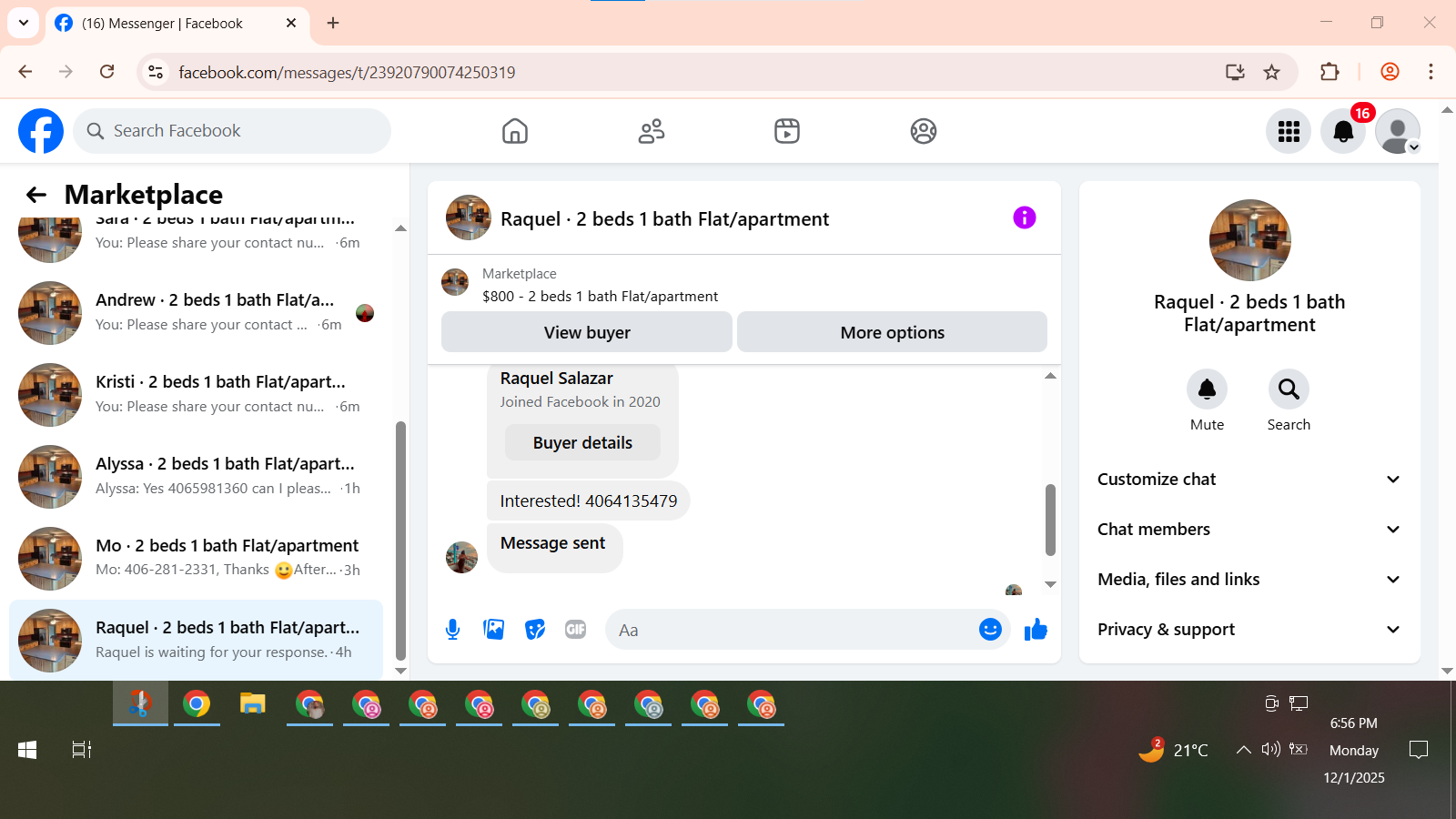Reload the page with the refresh icon
1456x819 pixels.
[107, 72]
